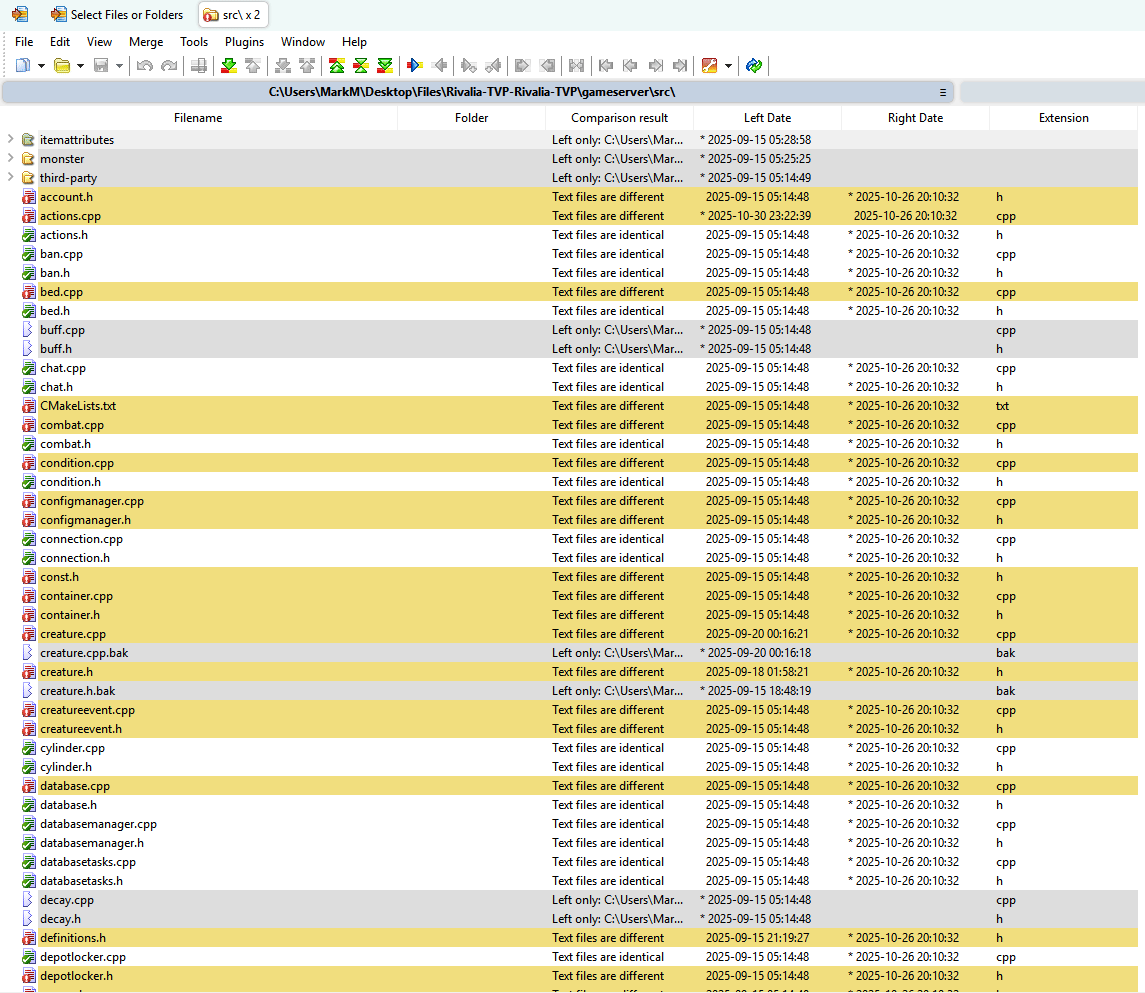Screen dimensions: 1145x993
Task: Click the Refresh green arrows icon
Action: [x=754, y=66]
